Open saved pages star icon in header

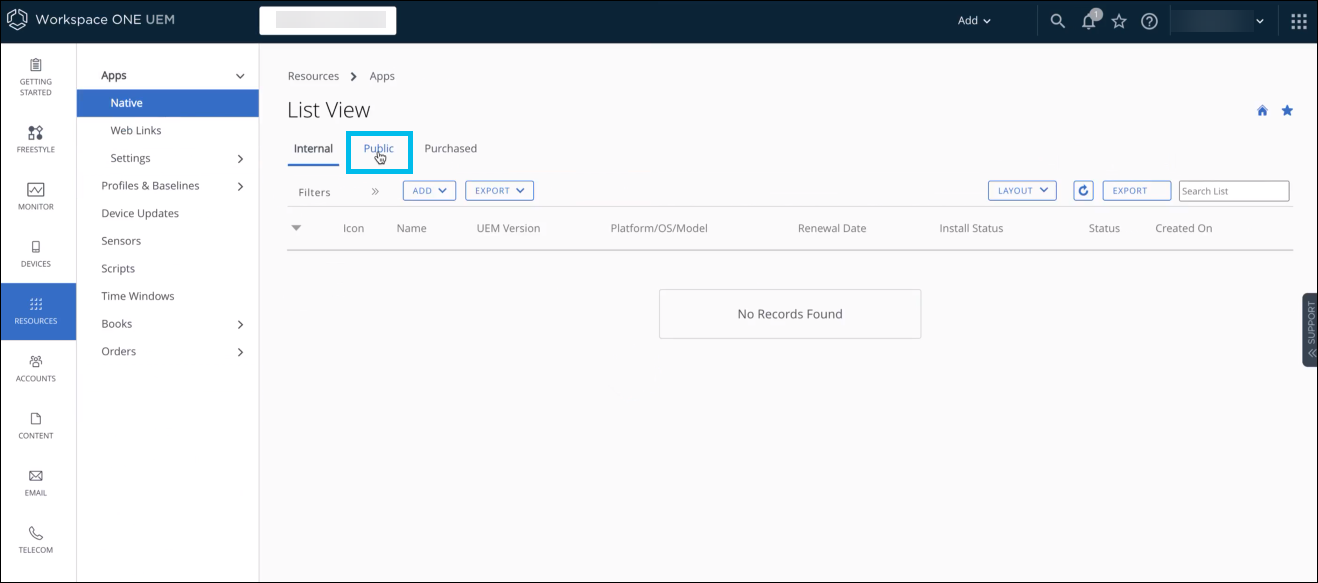pos(1119,21)
